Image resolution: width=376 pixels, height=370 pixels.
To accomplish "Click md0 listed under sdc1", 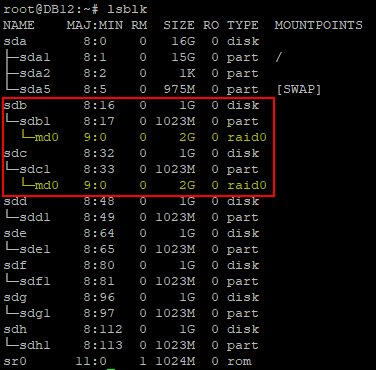I will click(x=46, y=185).
